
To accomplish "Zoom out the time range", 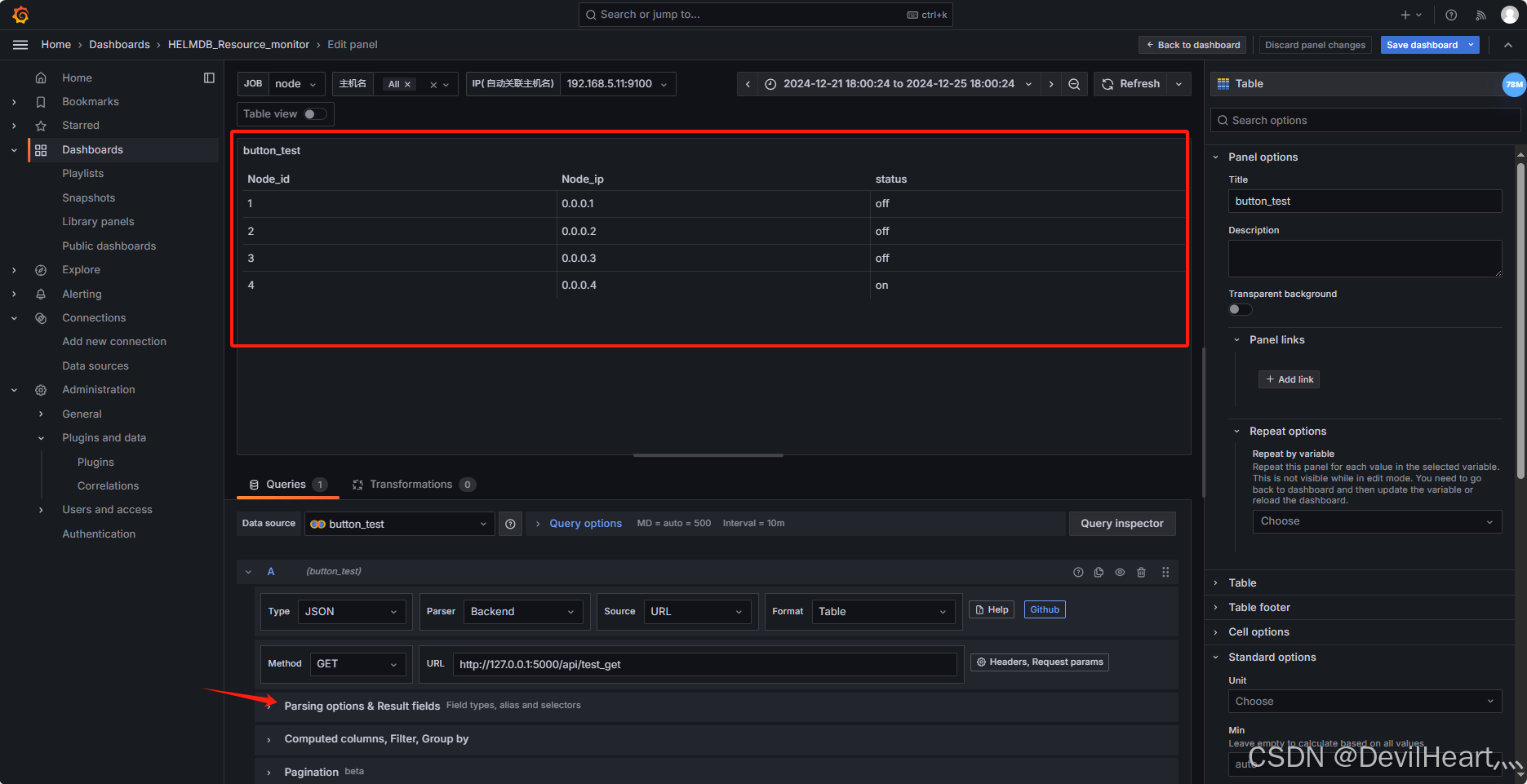I will pos(1074,84).
